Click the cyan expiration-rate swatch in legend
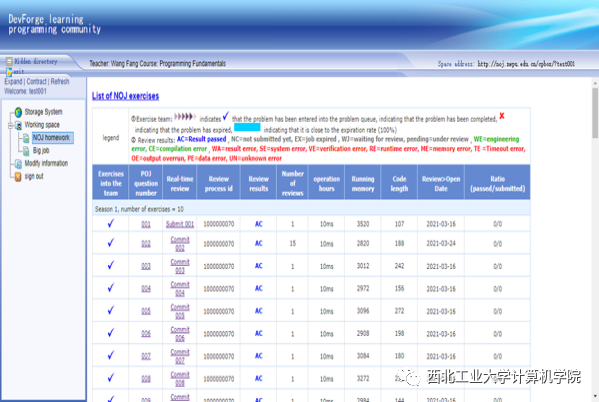 pos(247,128)
